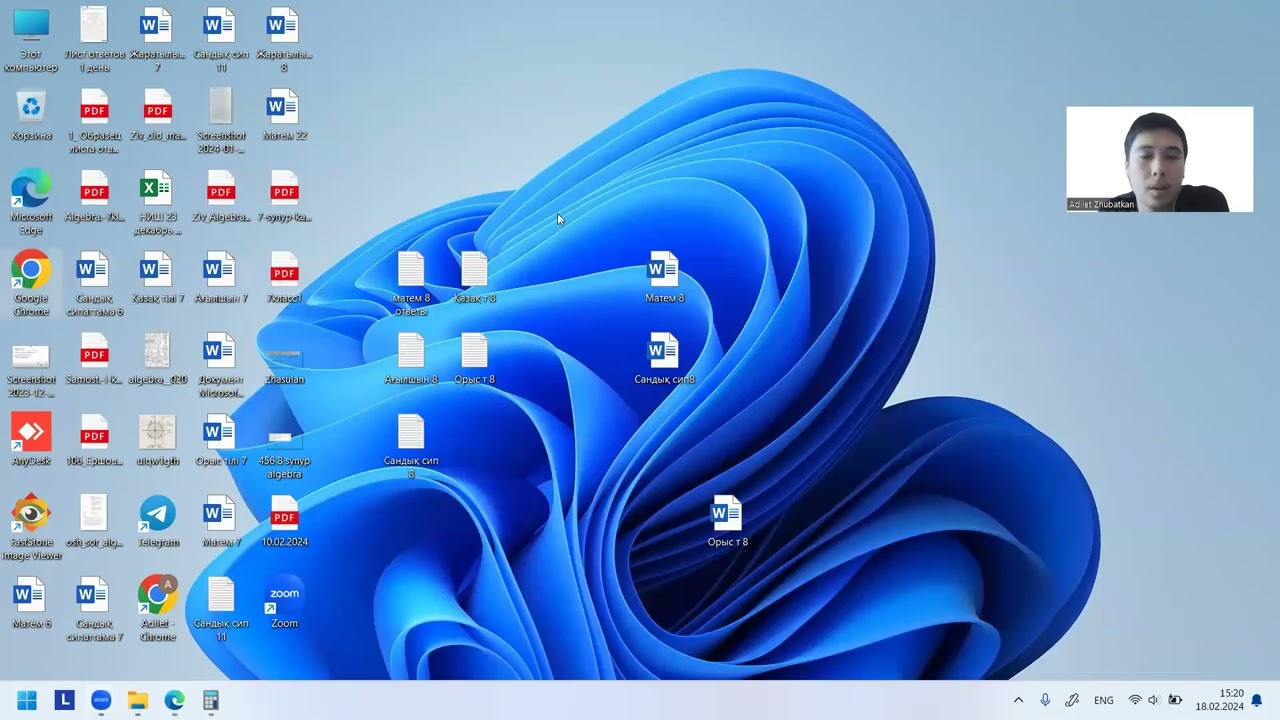Select the Жаратылыс 8 Word document
This screenshot has height=720, width=1280.
coord(284,40)
